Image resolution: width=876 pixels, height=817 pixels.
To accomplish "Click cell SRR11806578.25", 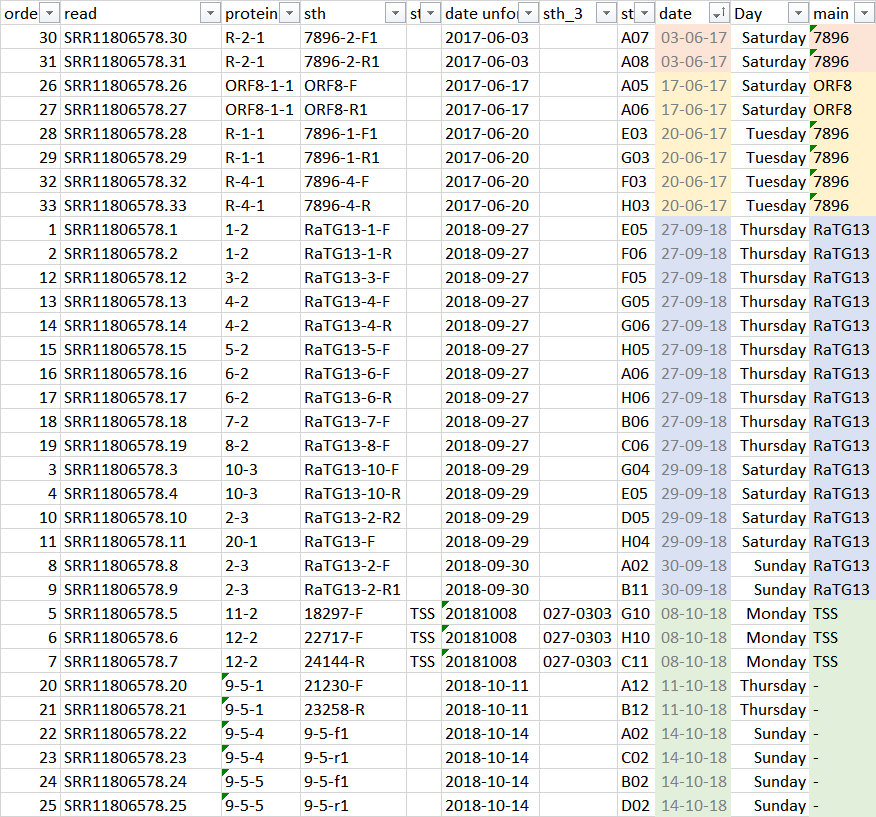I will click(x=141, y=806).
